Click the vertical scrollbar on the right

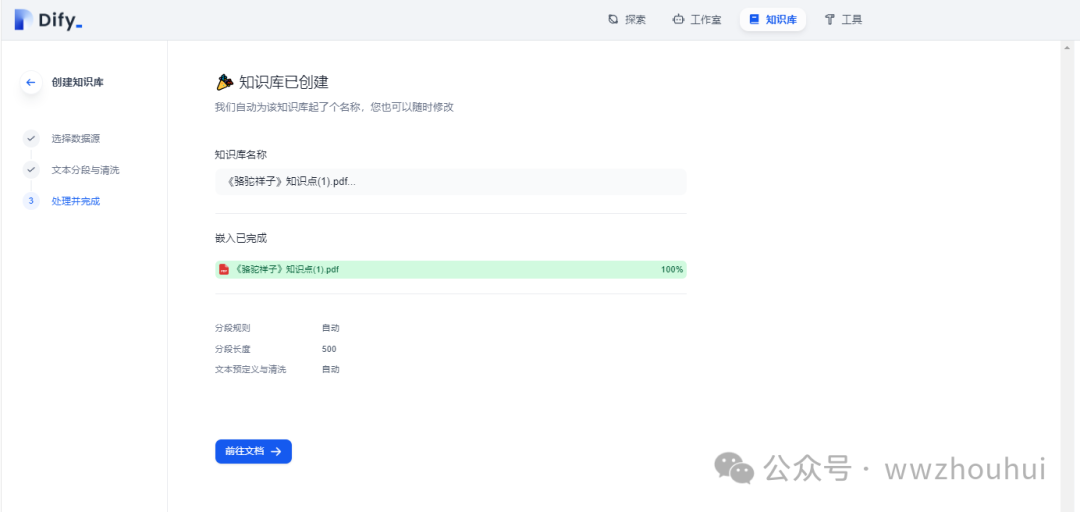click(x=1069, y=270)
